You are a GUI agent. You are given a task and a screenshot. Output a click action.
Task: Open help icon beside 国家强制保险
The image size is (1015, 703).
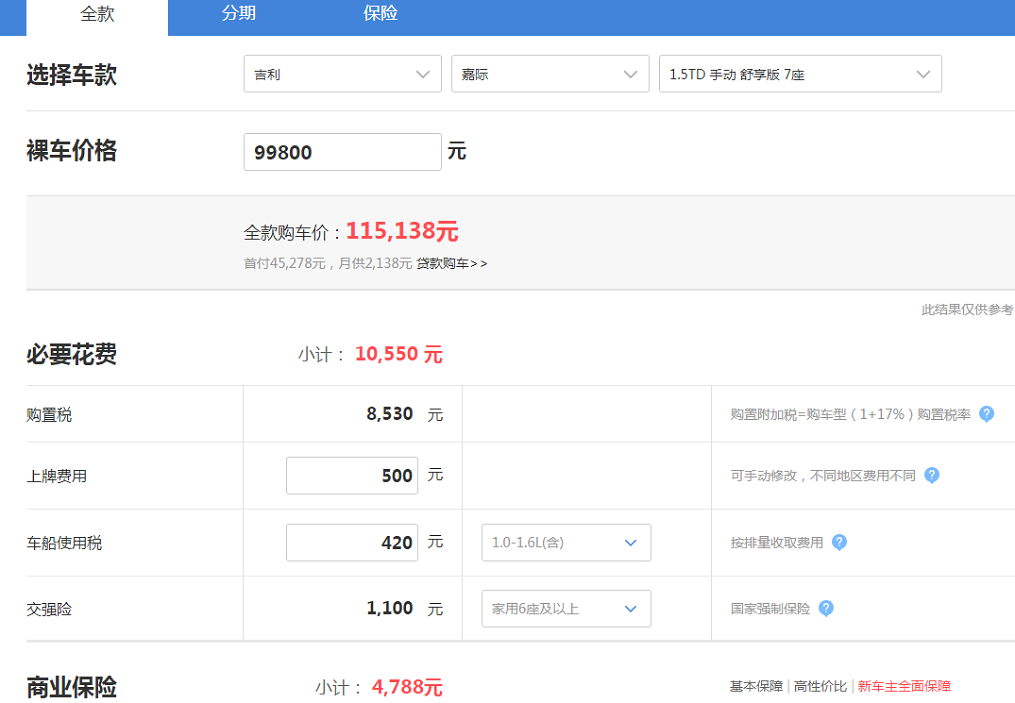pos(826,608)
